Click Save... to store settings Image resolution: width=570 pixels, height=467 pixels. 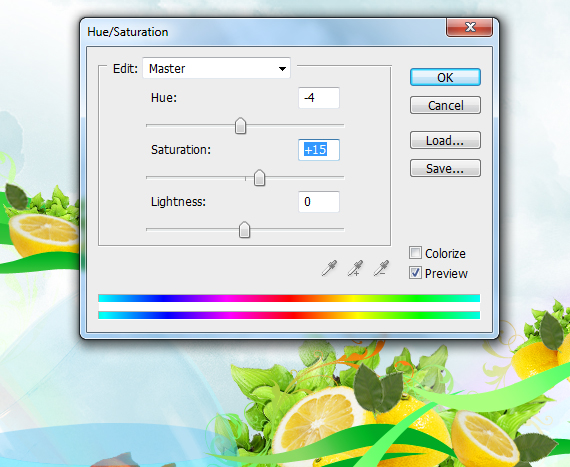445,168
